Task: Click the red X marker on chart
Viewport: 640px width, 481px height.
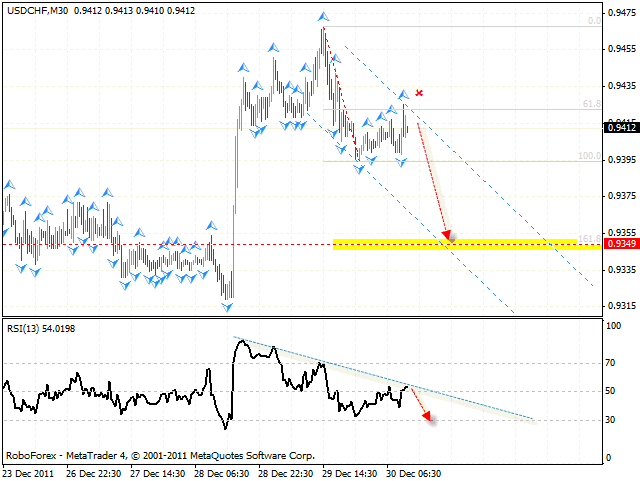Action: 419,93
